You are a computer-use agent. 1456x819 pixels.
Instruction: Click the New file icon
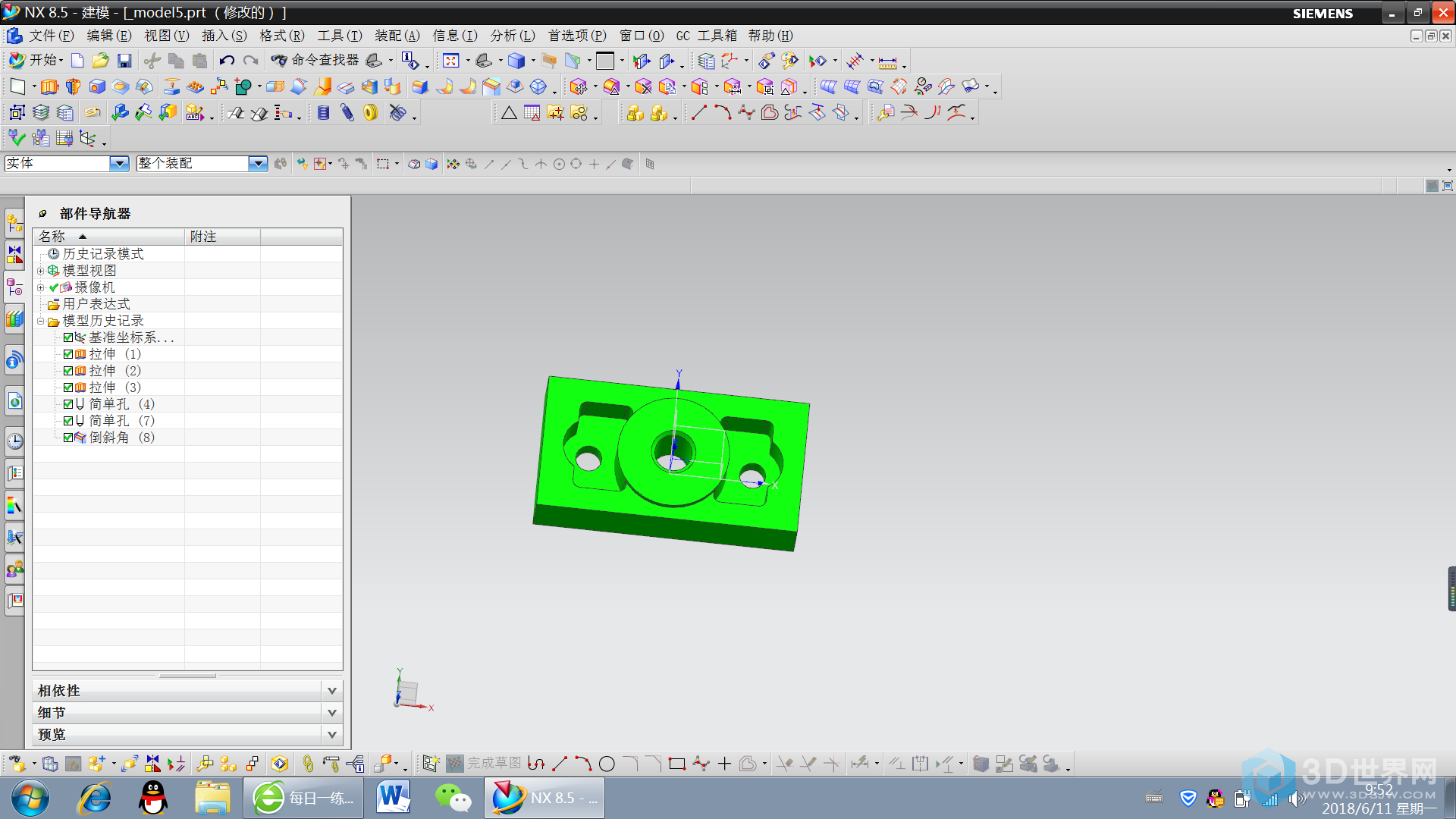pos(77,61)
